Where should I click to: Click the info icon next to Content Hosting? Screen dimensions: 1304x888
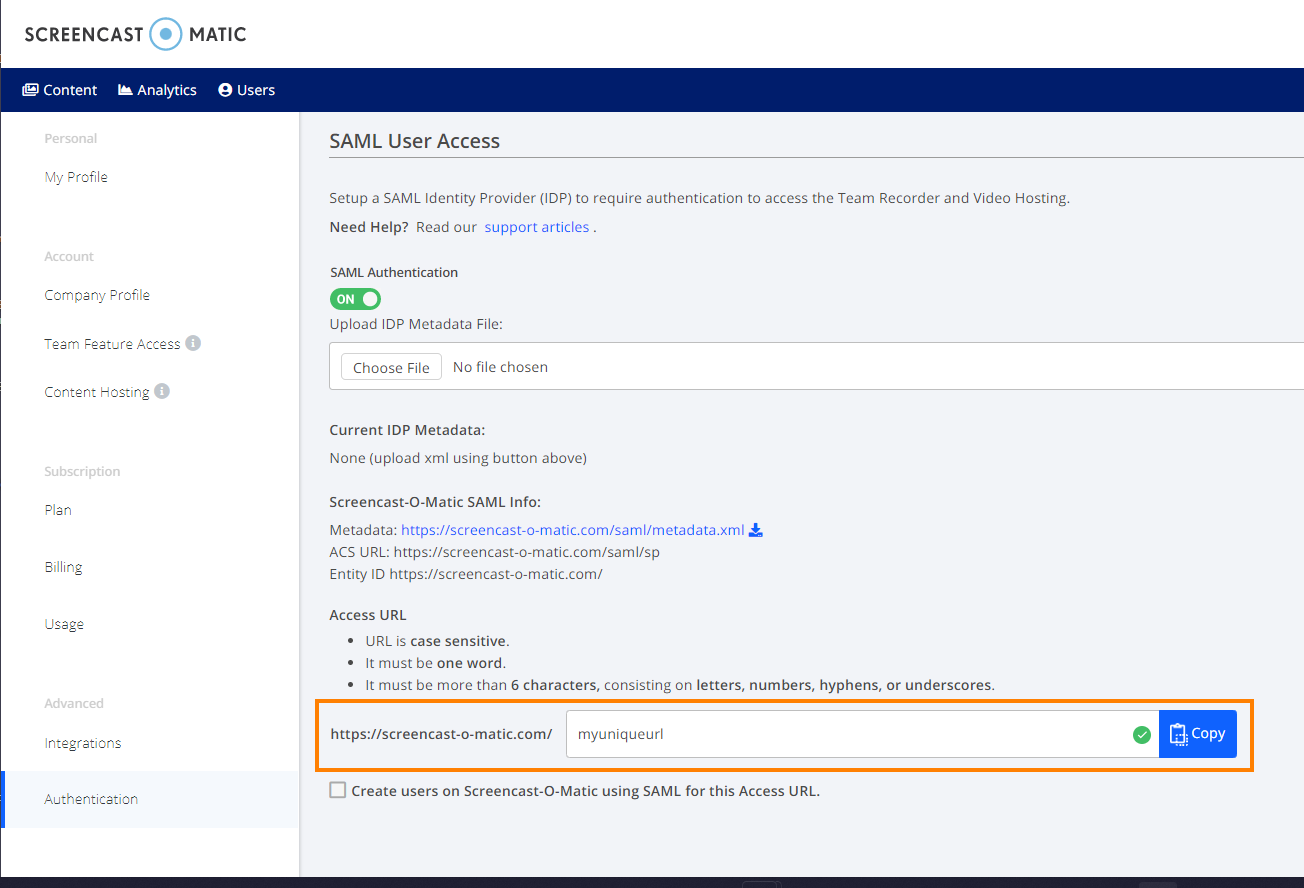tap(162, 391)
